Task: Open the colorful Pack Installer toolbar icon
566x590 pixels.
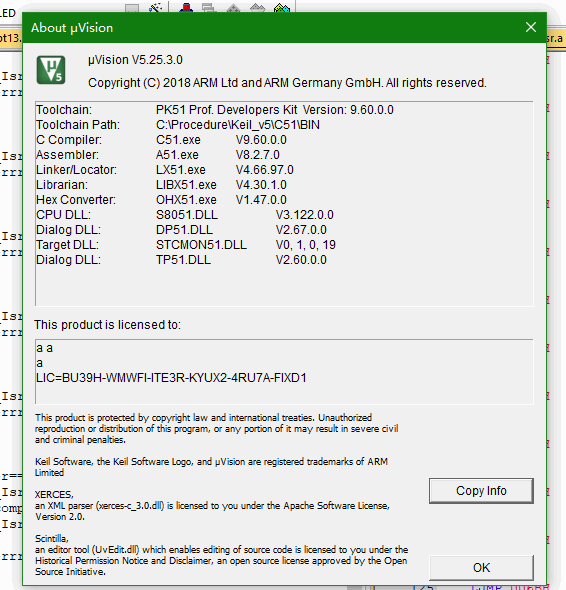Action: click(282, 8)
